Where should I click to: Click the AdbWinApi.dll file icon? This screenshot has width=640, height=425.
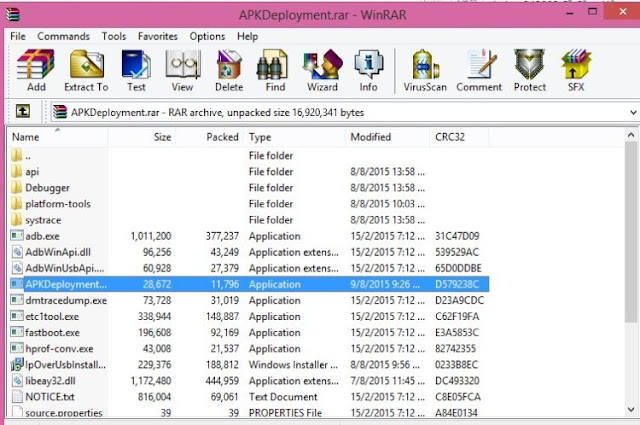(x=17, y=252)
